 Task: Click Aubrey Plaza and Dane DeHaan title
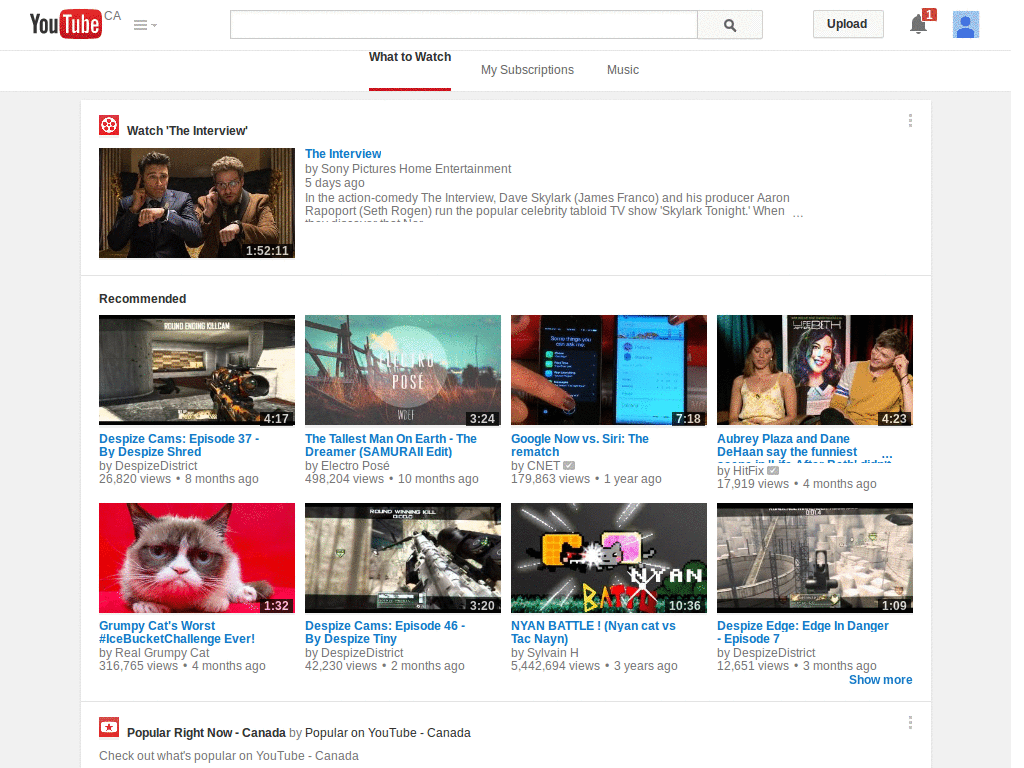(787, 445)
